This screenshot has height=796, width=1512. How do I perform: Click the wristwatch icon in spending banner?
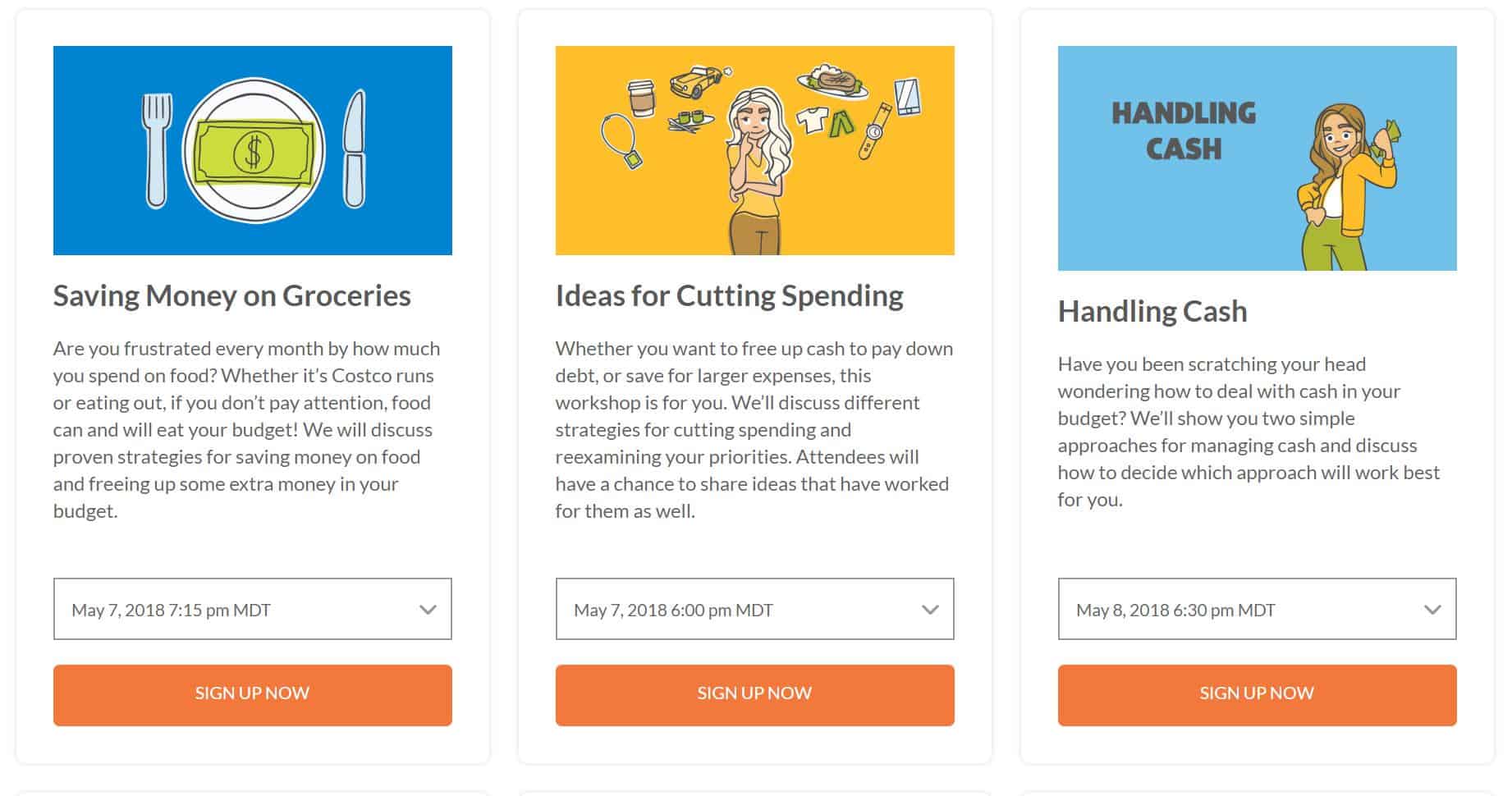(x=874, y=130)
